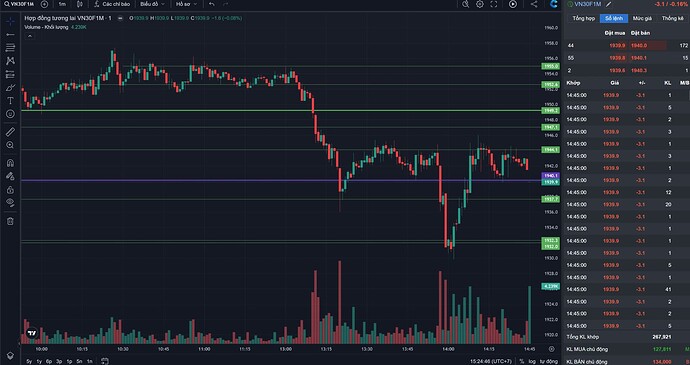Open time axis settings icon near 14:45
Screen dimensions: 690x365
pyautogui.click(x=552, y=349)
